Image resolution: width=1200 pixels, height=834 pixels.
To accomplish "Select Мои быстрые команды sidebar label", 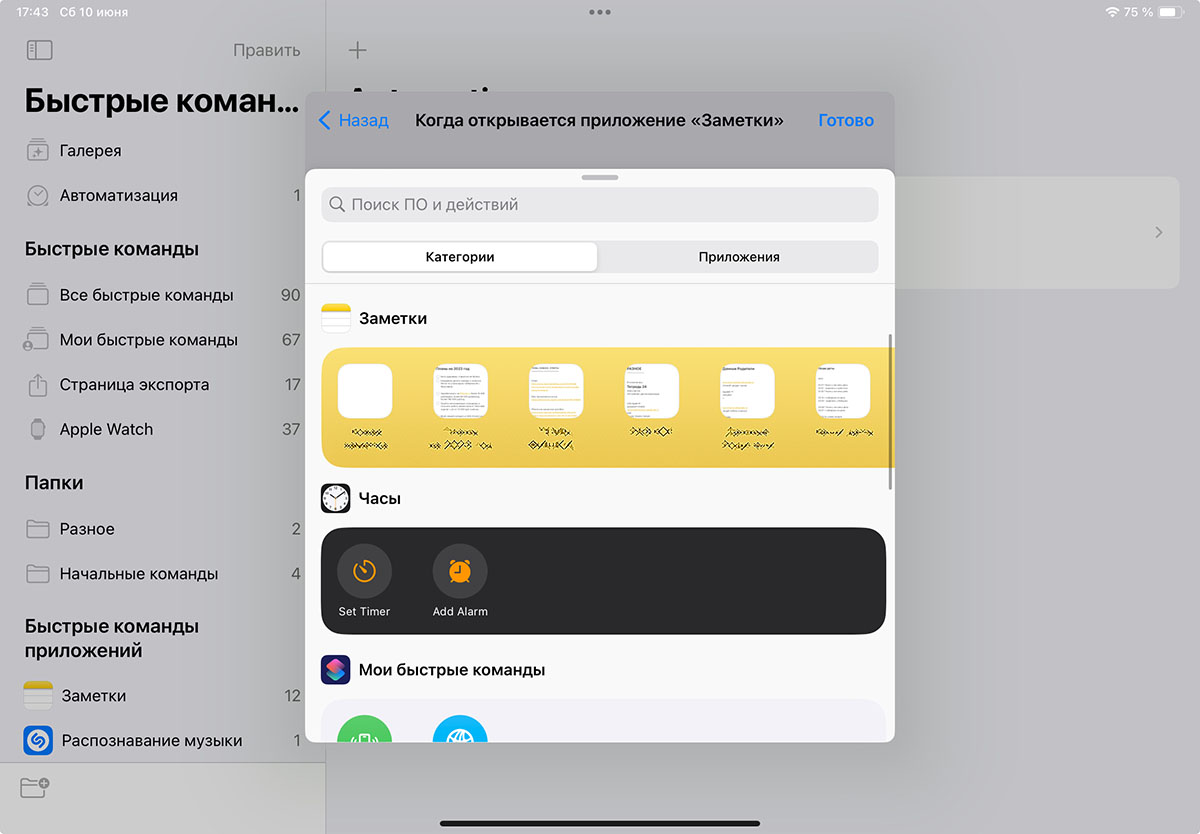I will coord(149,340).
